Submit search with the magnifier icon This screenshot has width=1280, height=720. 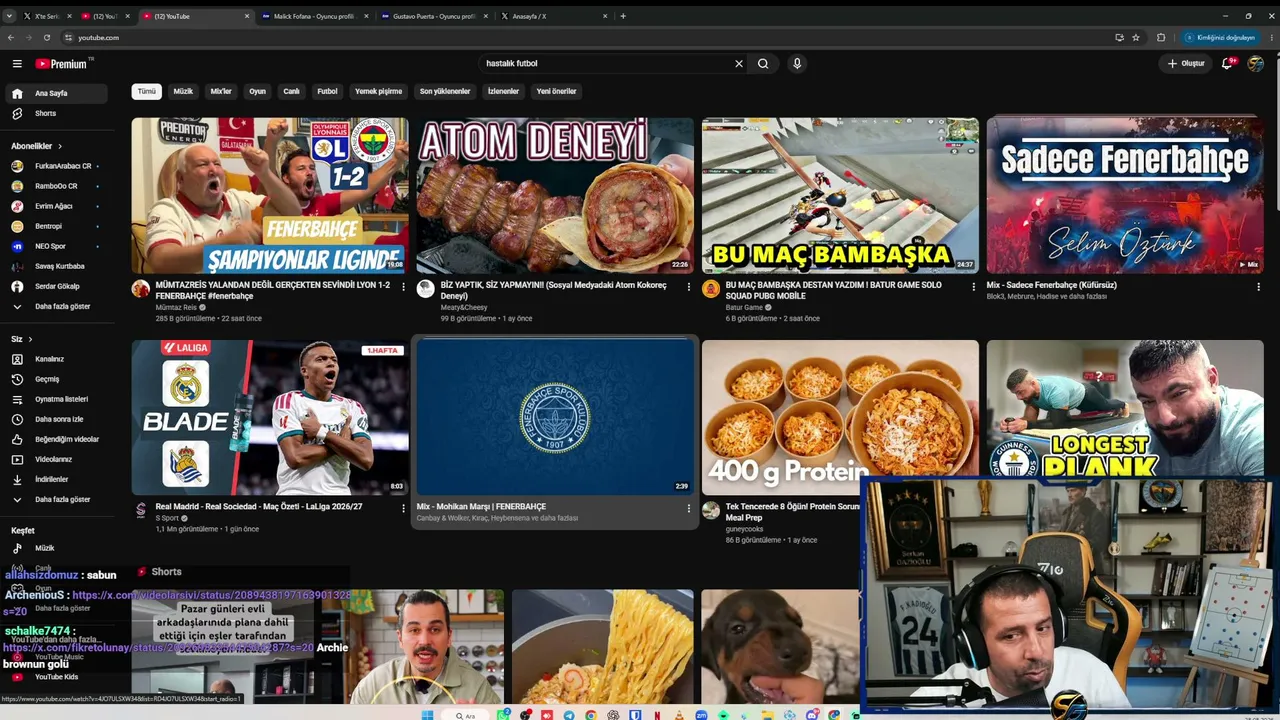click(763, 63)
